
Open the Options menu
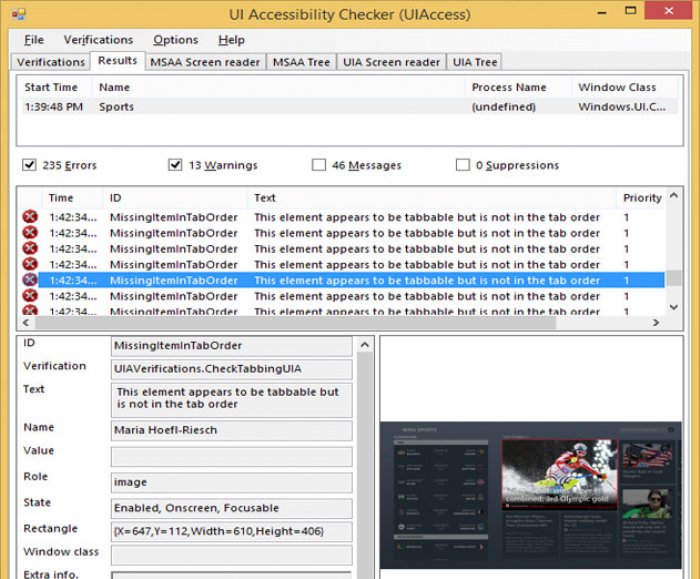[x=175, y=40]
